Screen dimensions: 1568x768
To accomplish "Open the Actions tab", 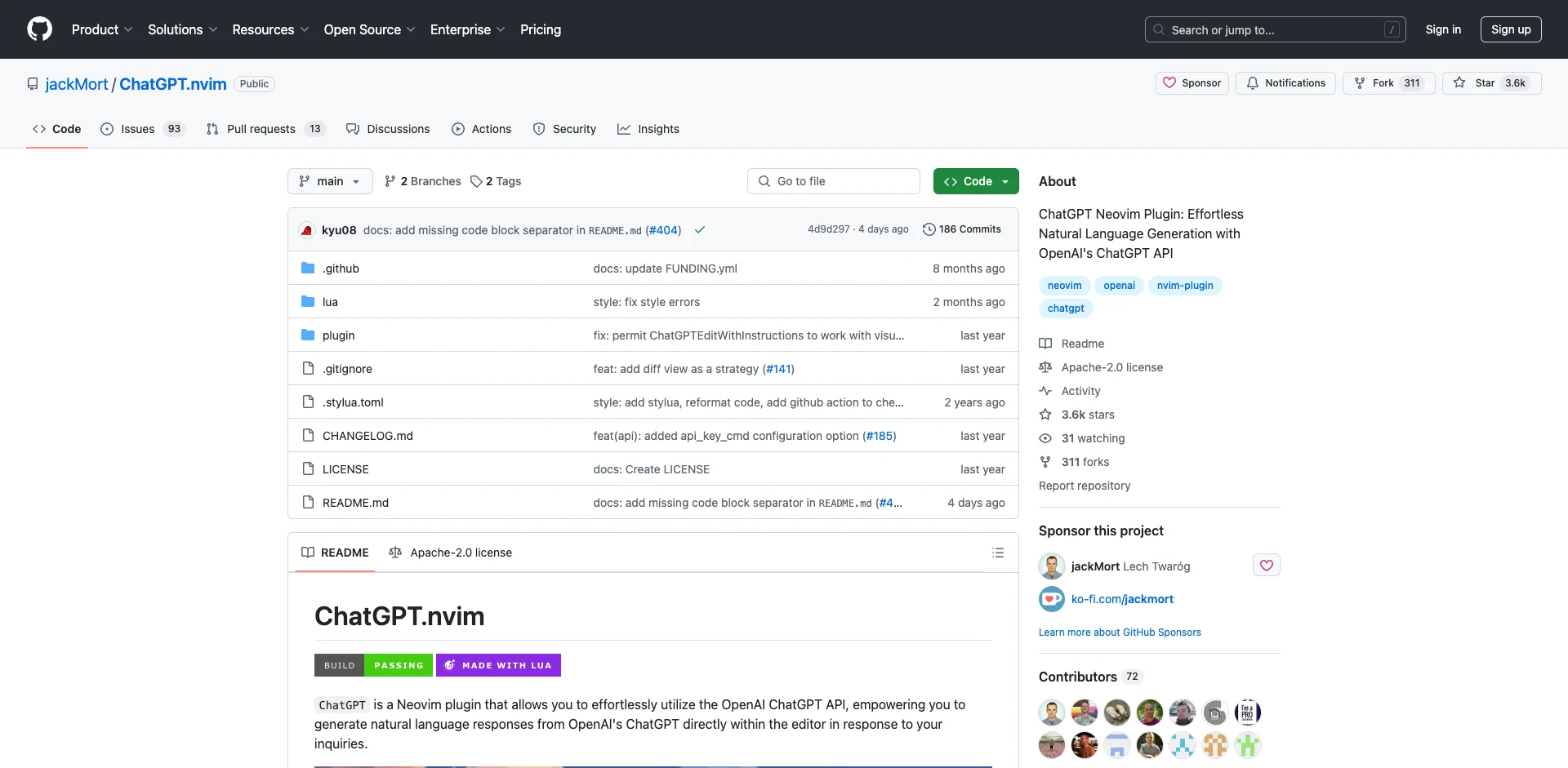I will click(482, 129).
